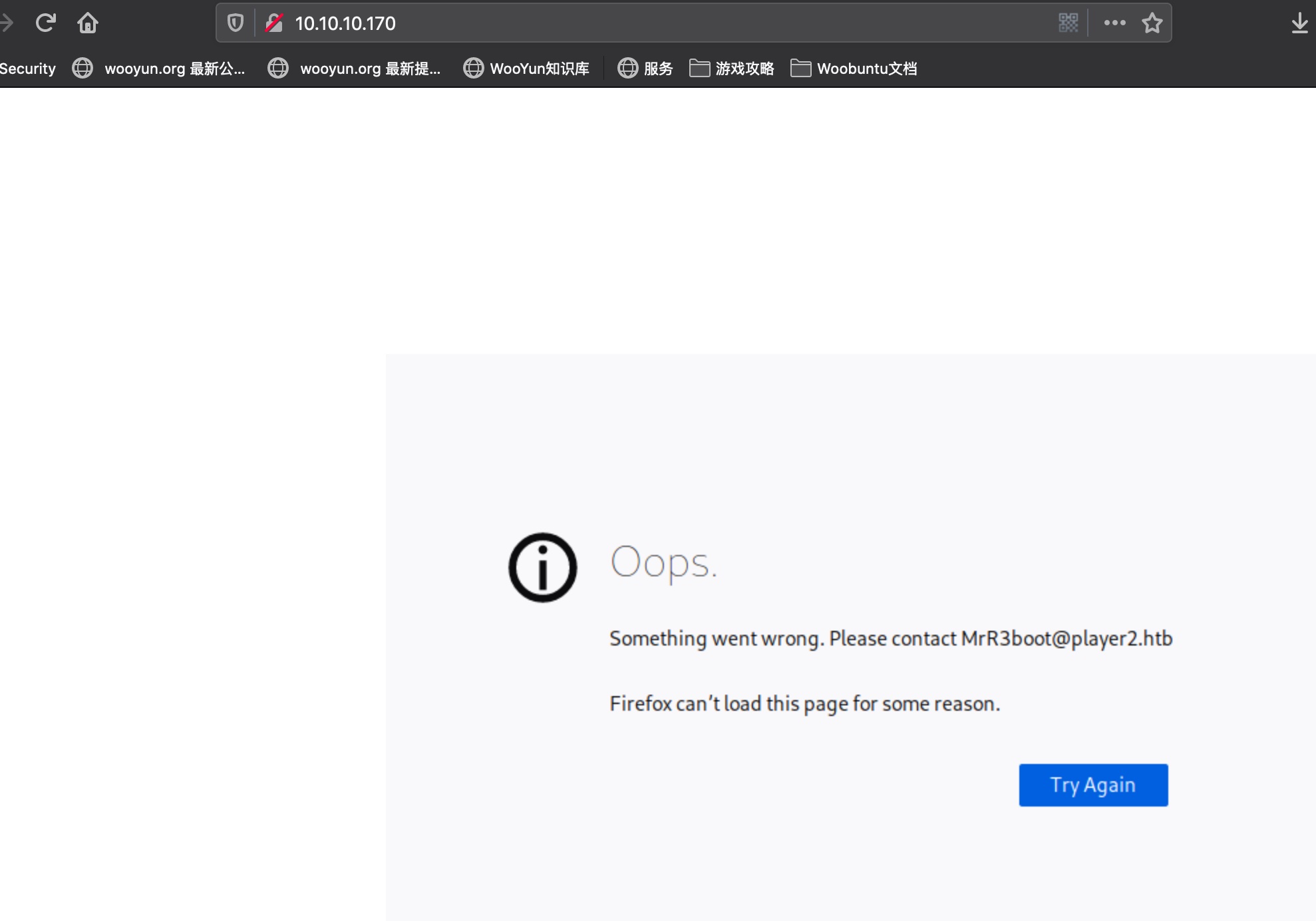Click the forward navigation arrow
This screenshot has height=921, width=1316.
click(x=7, y=23)
